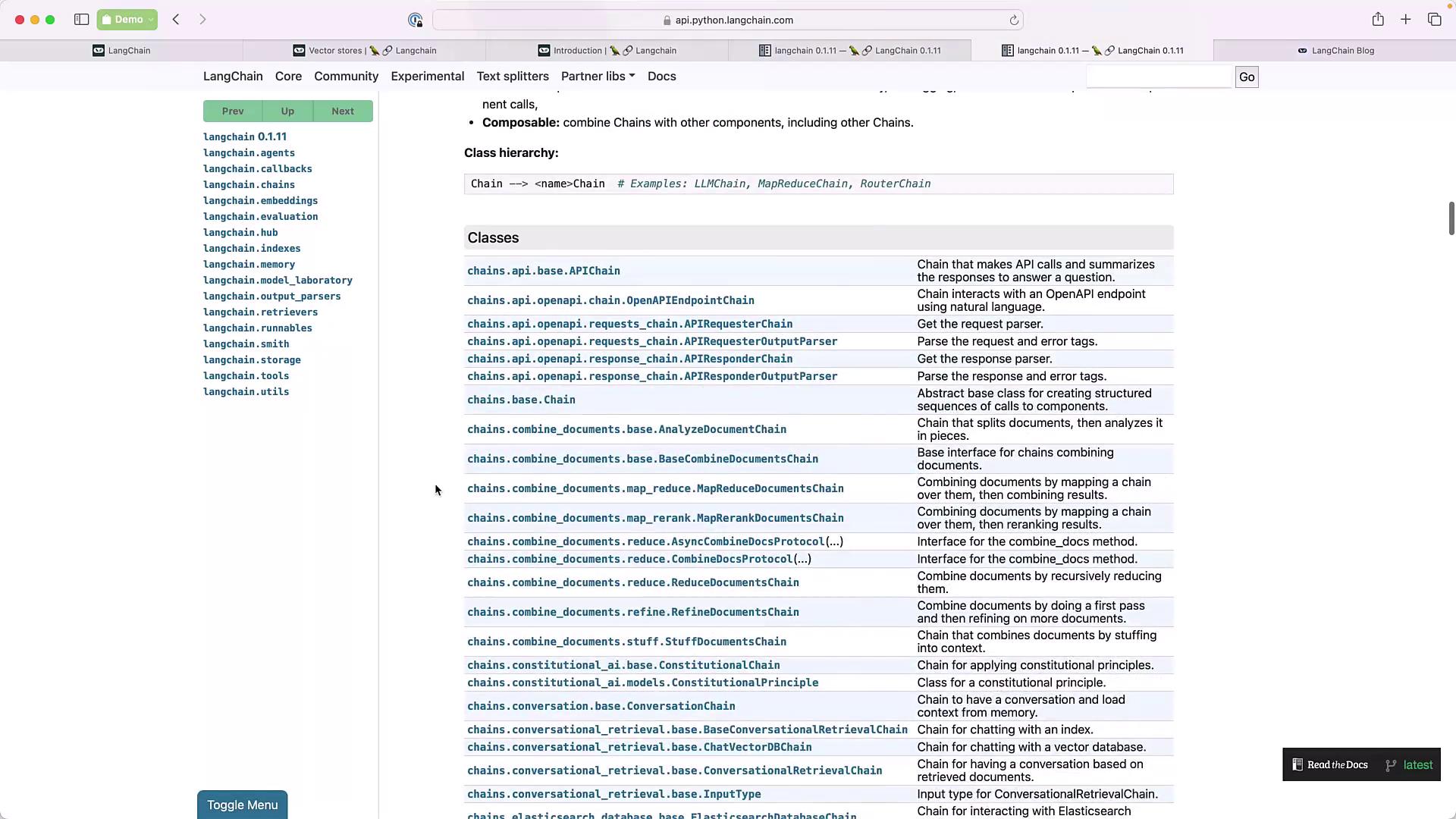This screenshot has width=1456, height=819.
Task: Reload the page with the refresh icon
Action: (1014, 20)
